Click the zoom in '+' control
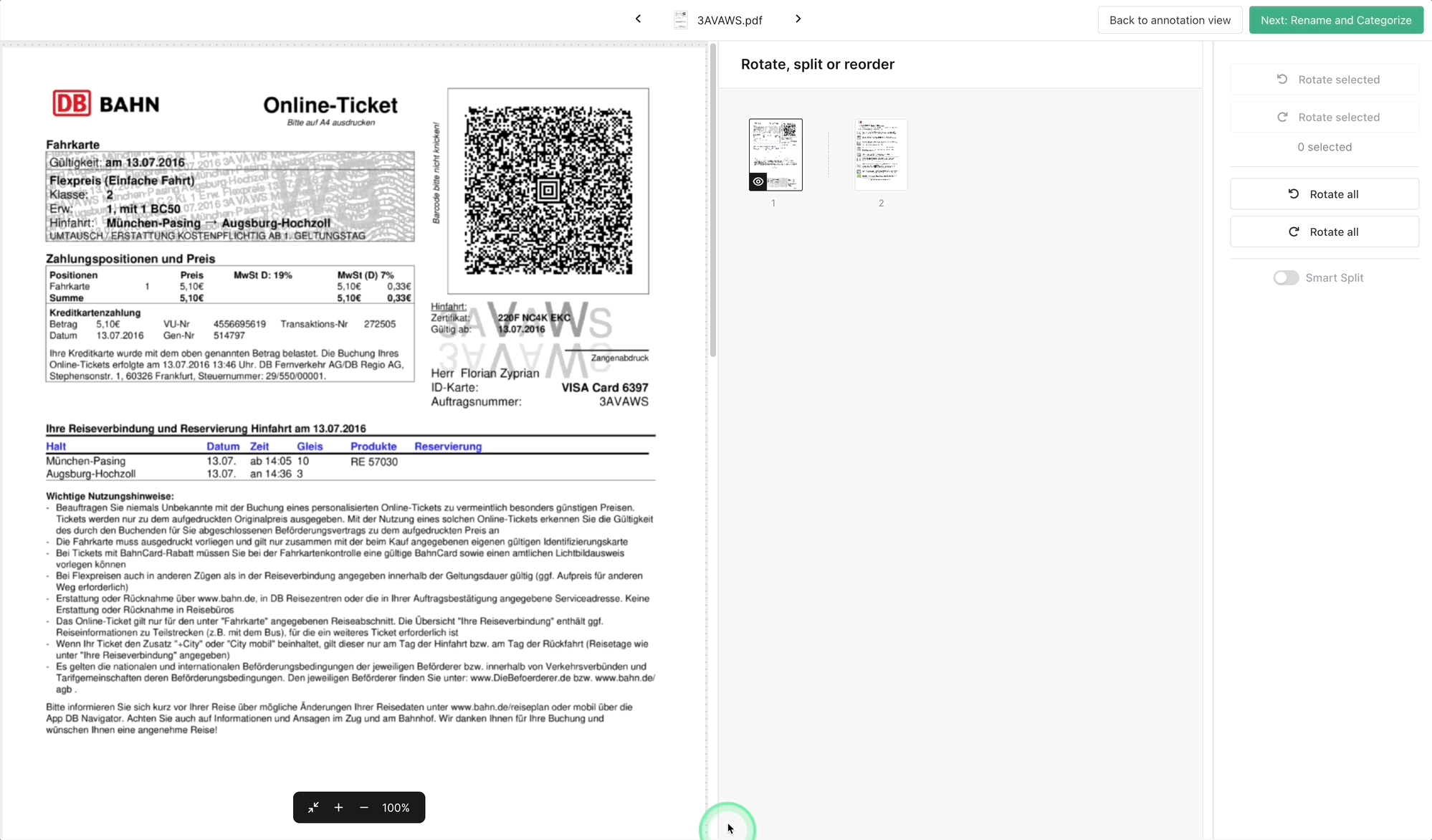The width and height of the screenshot is (1432, 840). coord(338,807)
